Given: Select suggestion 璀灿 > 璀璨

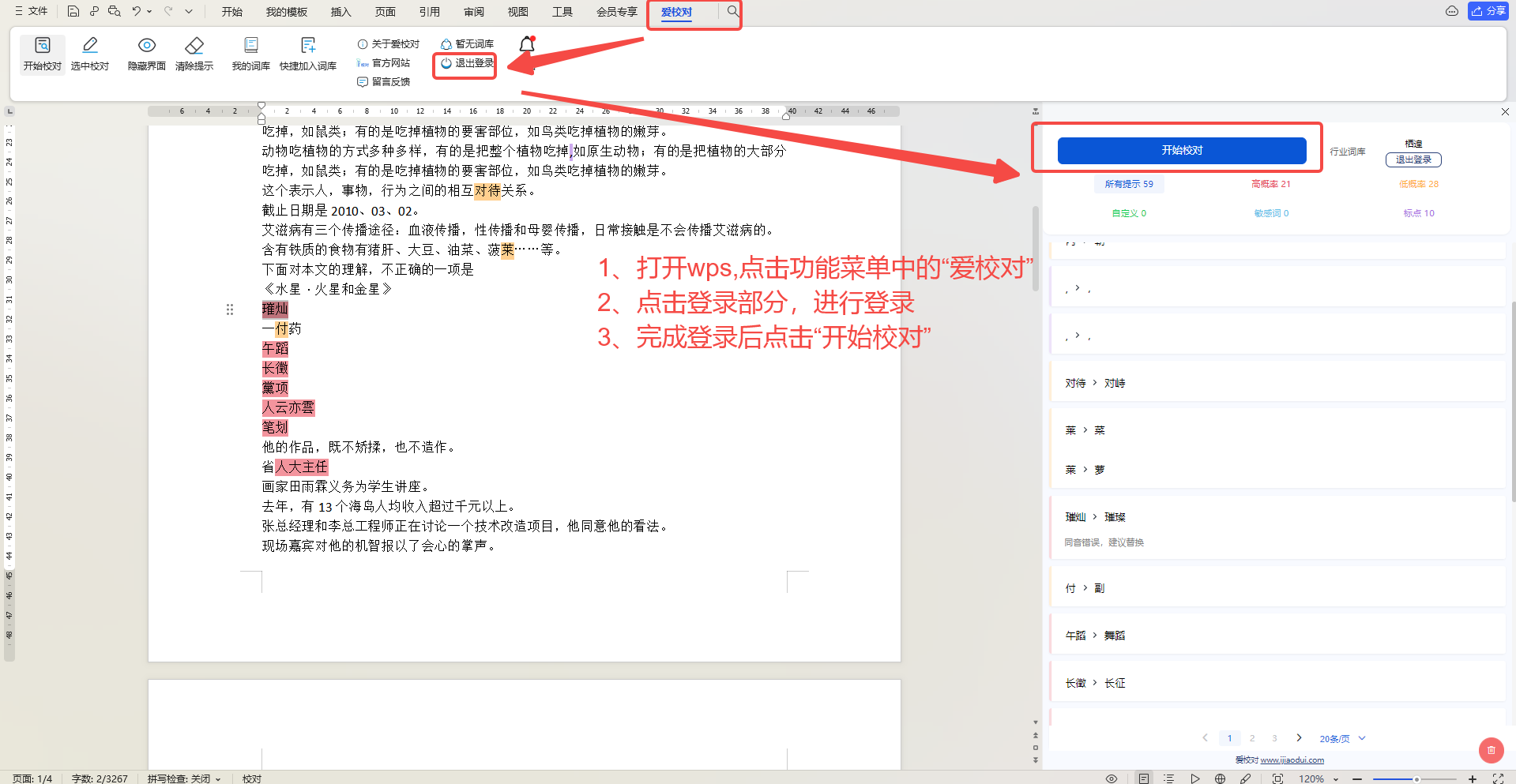Looking at the screenshot, I should click(x=1278, y=528).
